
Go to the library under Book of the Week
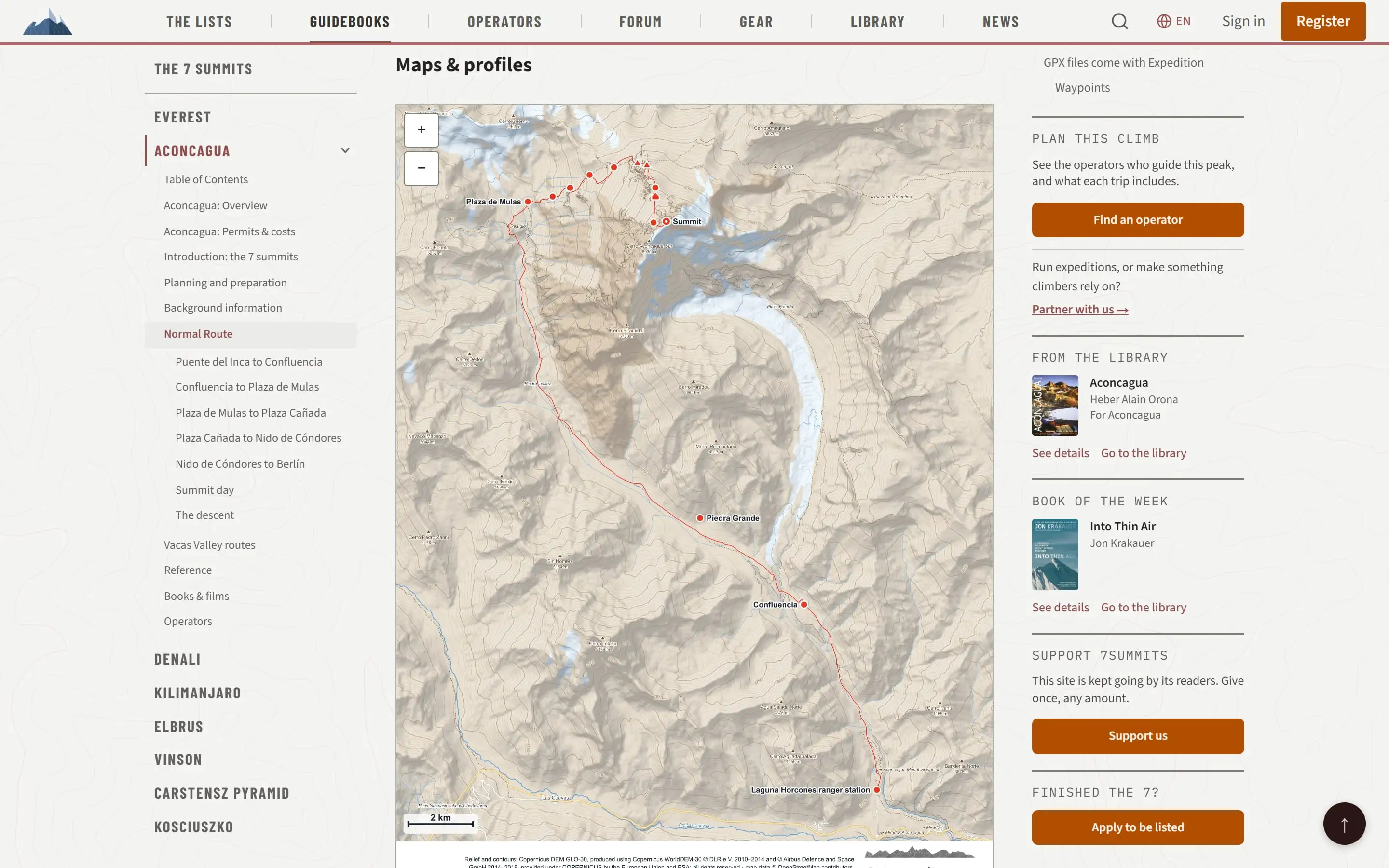coord(1144,608)
